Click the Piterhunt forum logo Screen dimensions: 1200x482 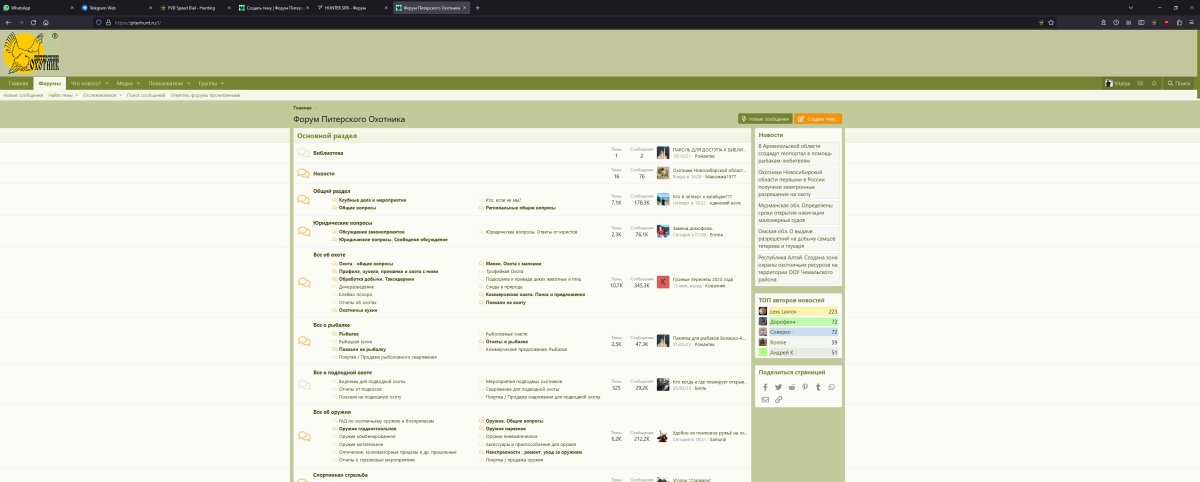click(31, 54)
